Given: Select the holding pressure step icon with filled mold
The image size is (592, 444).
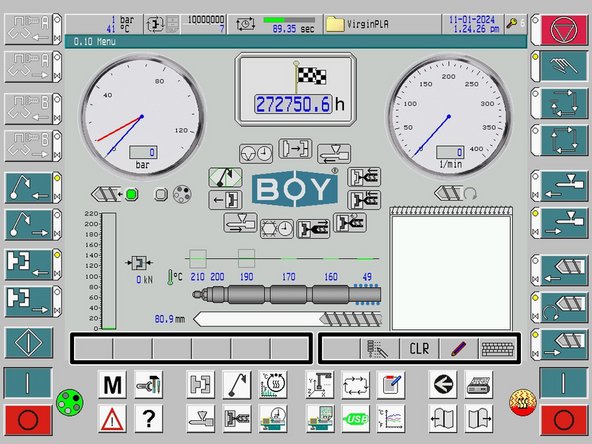Looking at the screenshot, I should pos(364,200).
